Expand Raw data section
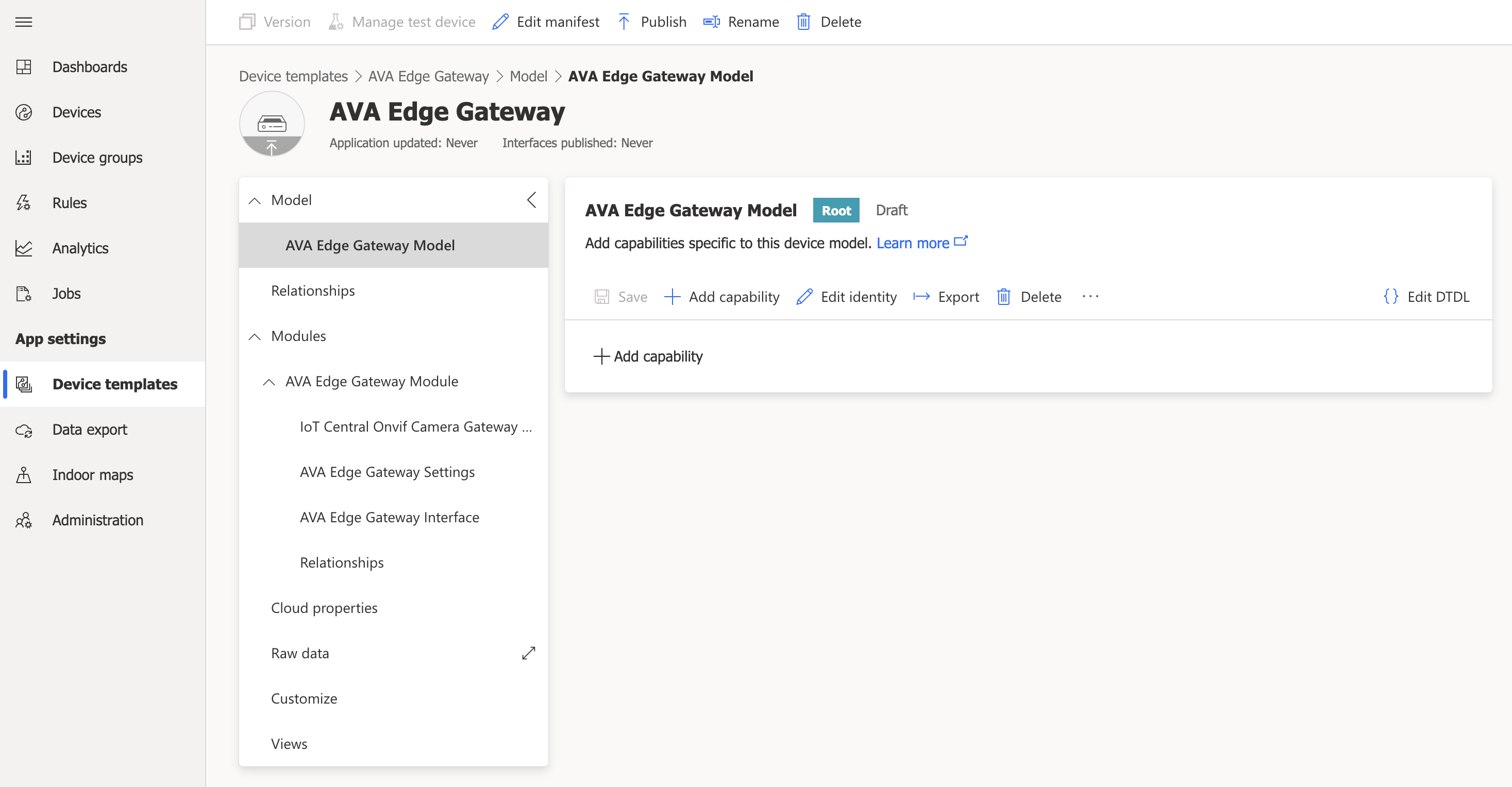This screenshot has width=1512, height=787. (528, 652)
